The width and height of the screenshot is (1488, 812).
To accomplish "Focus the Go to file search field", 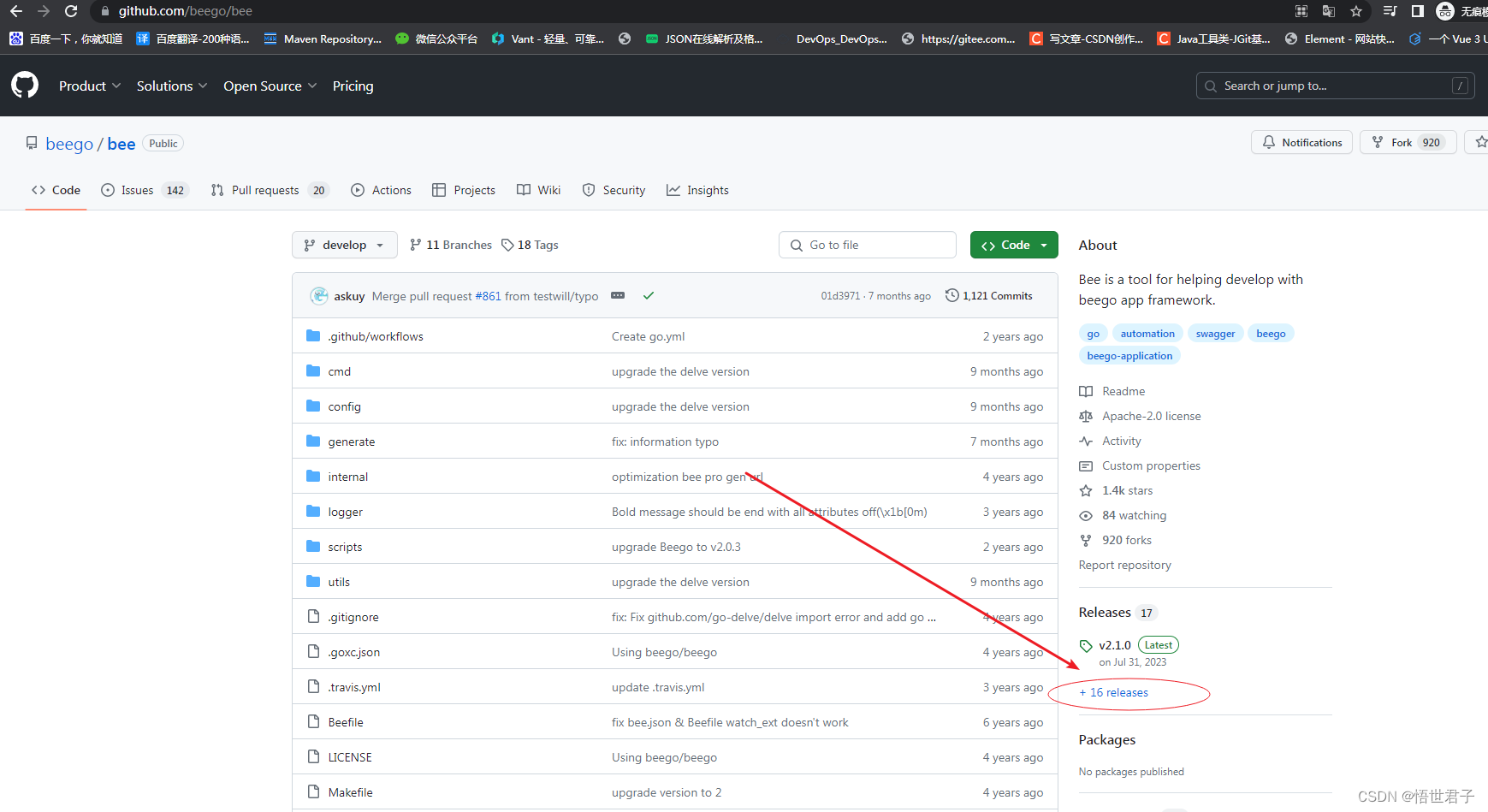I will tap(868, 245).
